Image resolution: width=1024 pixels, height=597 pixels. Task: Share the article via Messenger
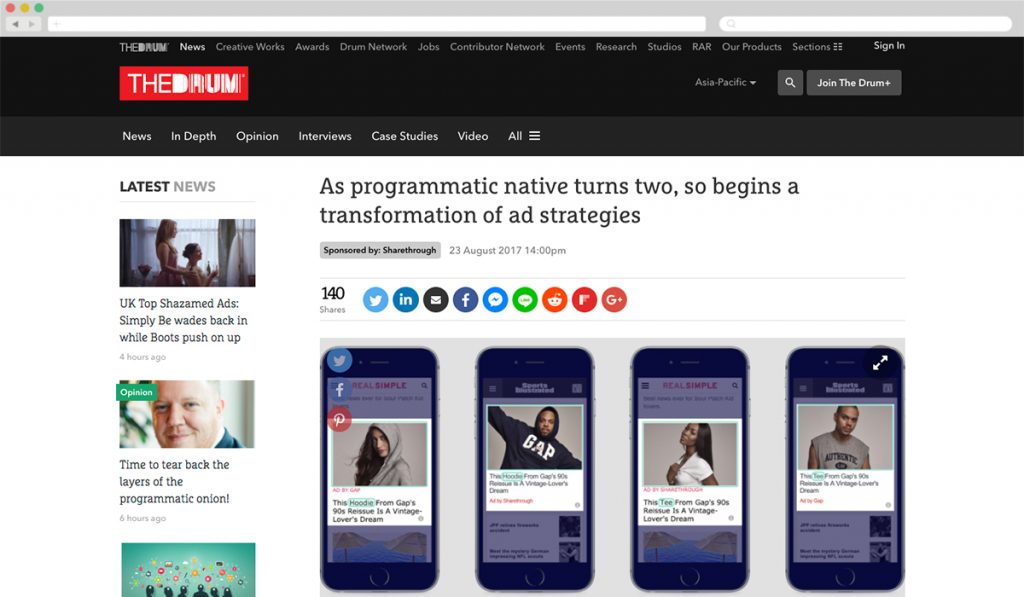click(495, 299)
